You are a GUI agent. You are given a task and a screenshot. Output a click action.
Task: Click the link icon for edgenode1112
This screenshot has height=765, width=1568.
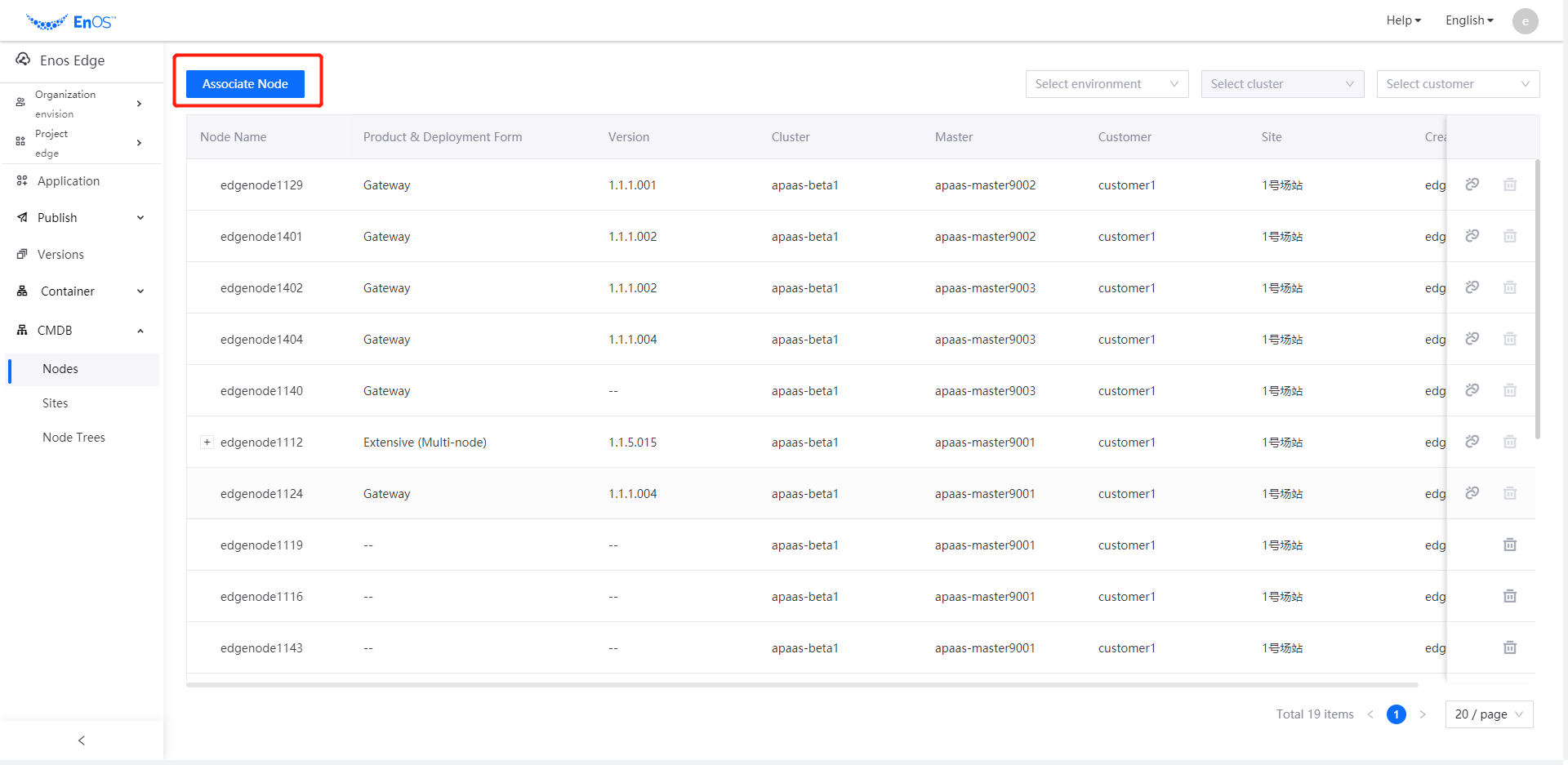point(1472,442)
